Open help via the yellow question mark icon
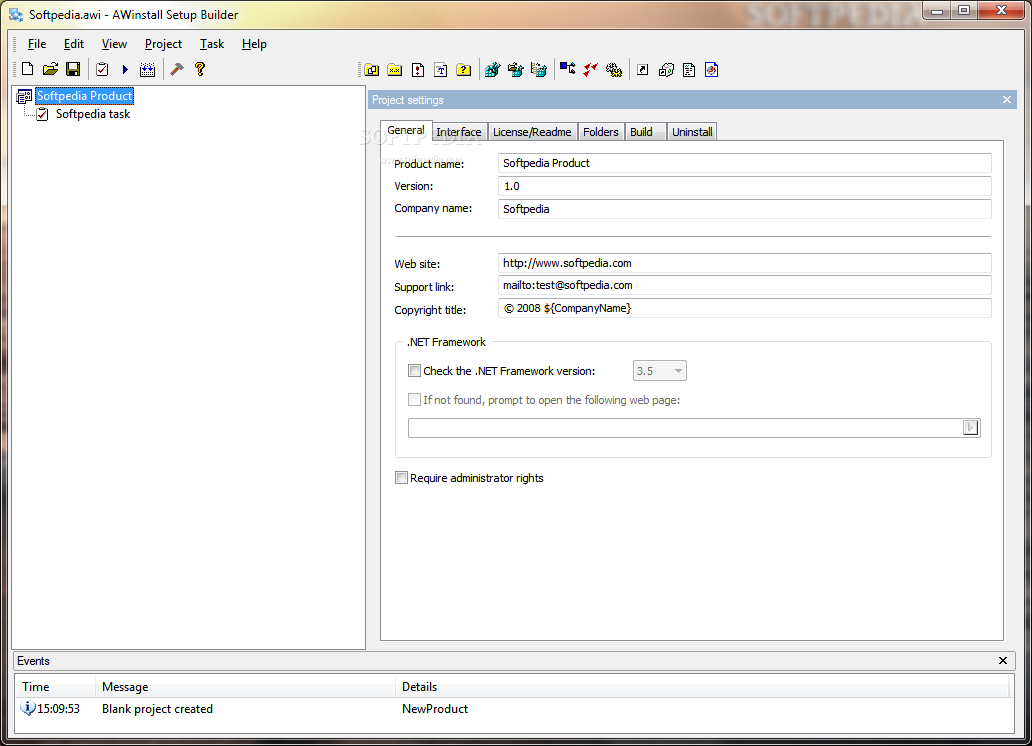 click(200, 69)
